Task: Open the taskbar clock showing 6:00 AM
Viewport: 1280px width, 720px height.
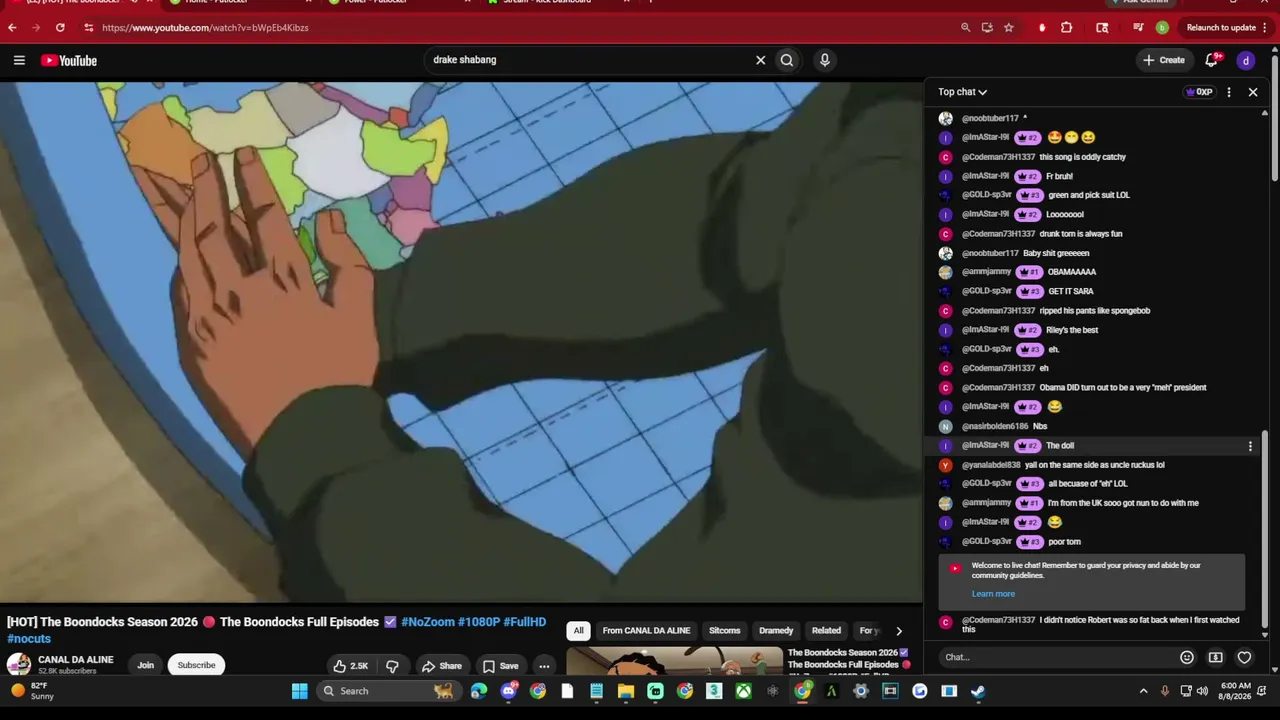Action: [x=1236, y=691]
